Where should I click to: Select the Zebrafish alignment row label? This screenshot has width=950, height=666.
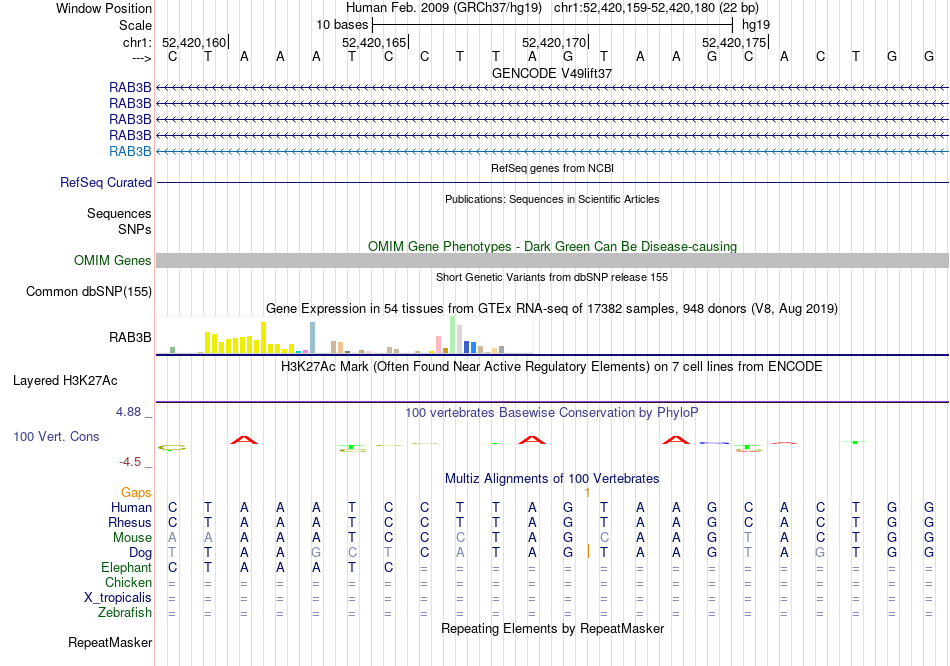pyautogui.click(x=125, y=613)
